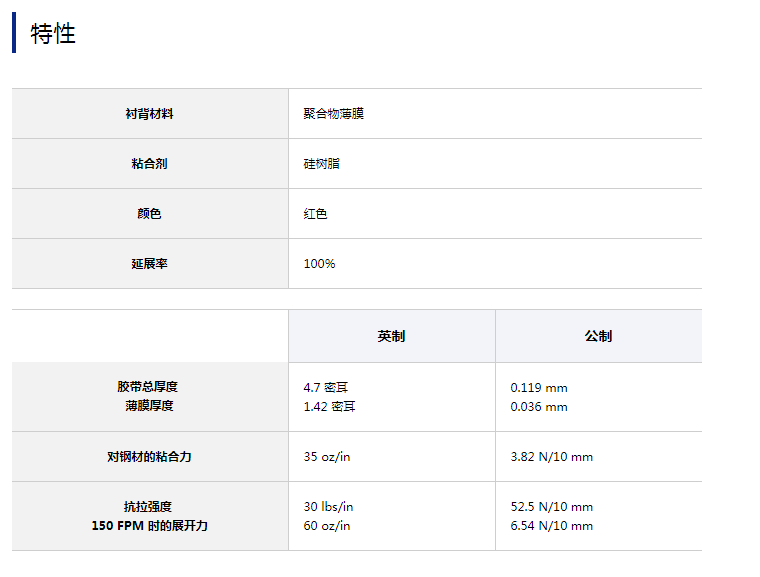Click the 30 lbs/in tensile value
The height and width of the screenshot is (577, 760).
pos(328,507)
